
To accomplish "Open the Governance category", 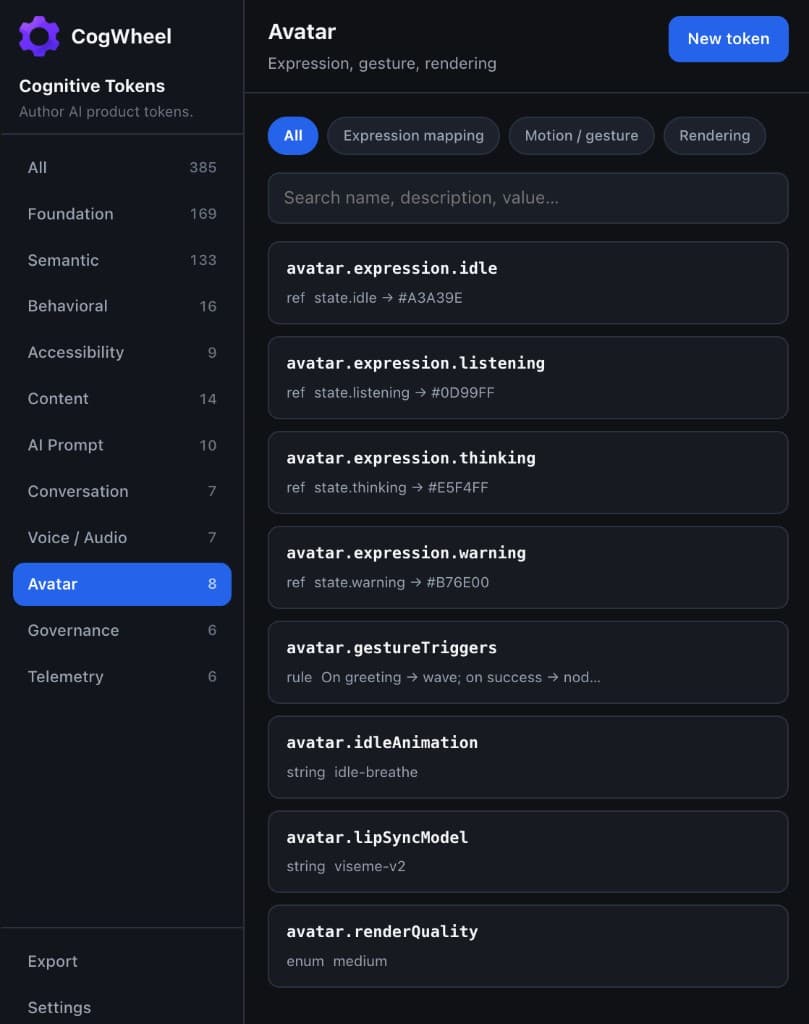I will point(122,631).
